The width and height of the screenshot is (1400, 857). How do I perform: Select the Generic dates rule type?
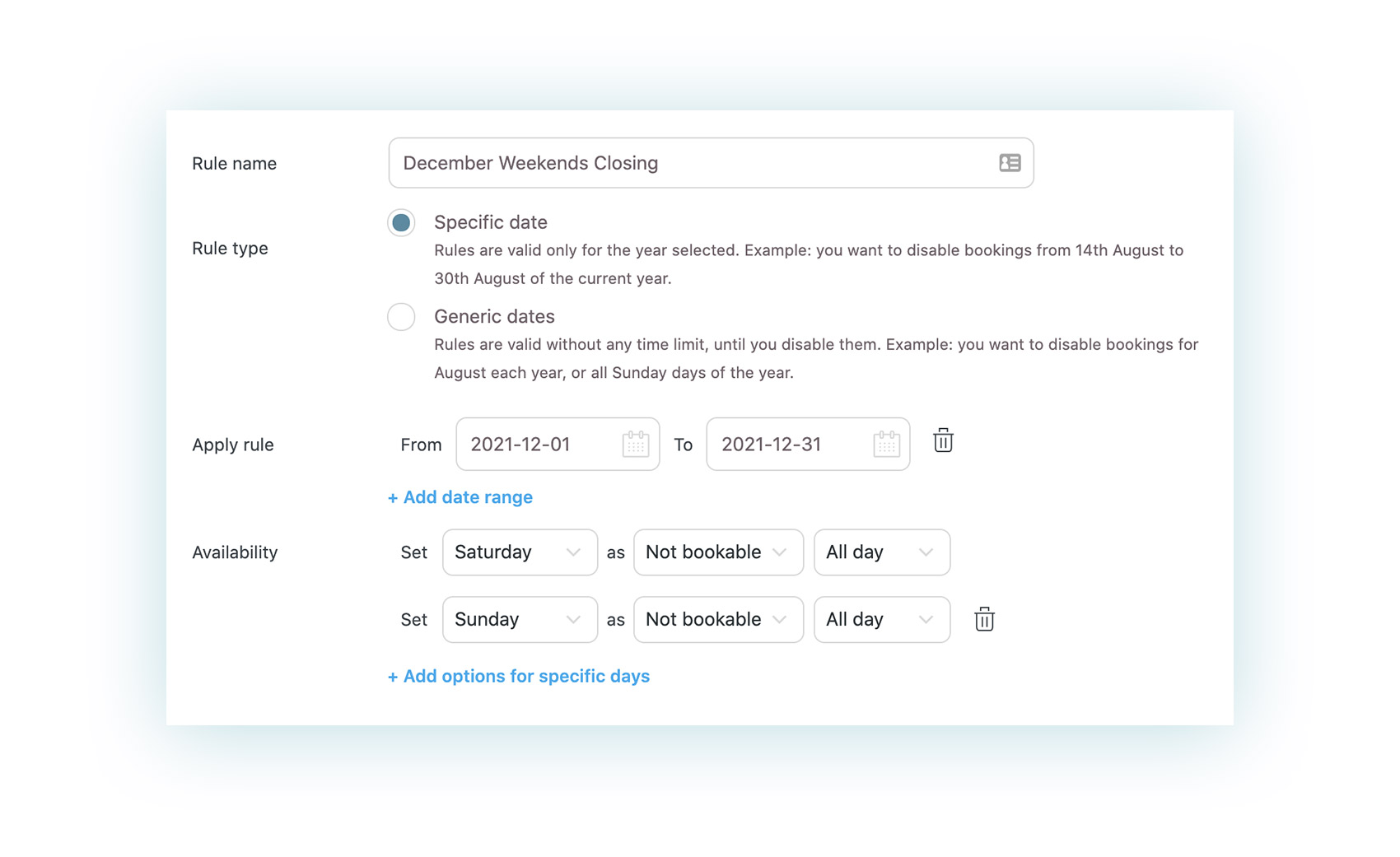click(x=401, y=316)
